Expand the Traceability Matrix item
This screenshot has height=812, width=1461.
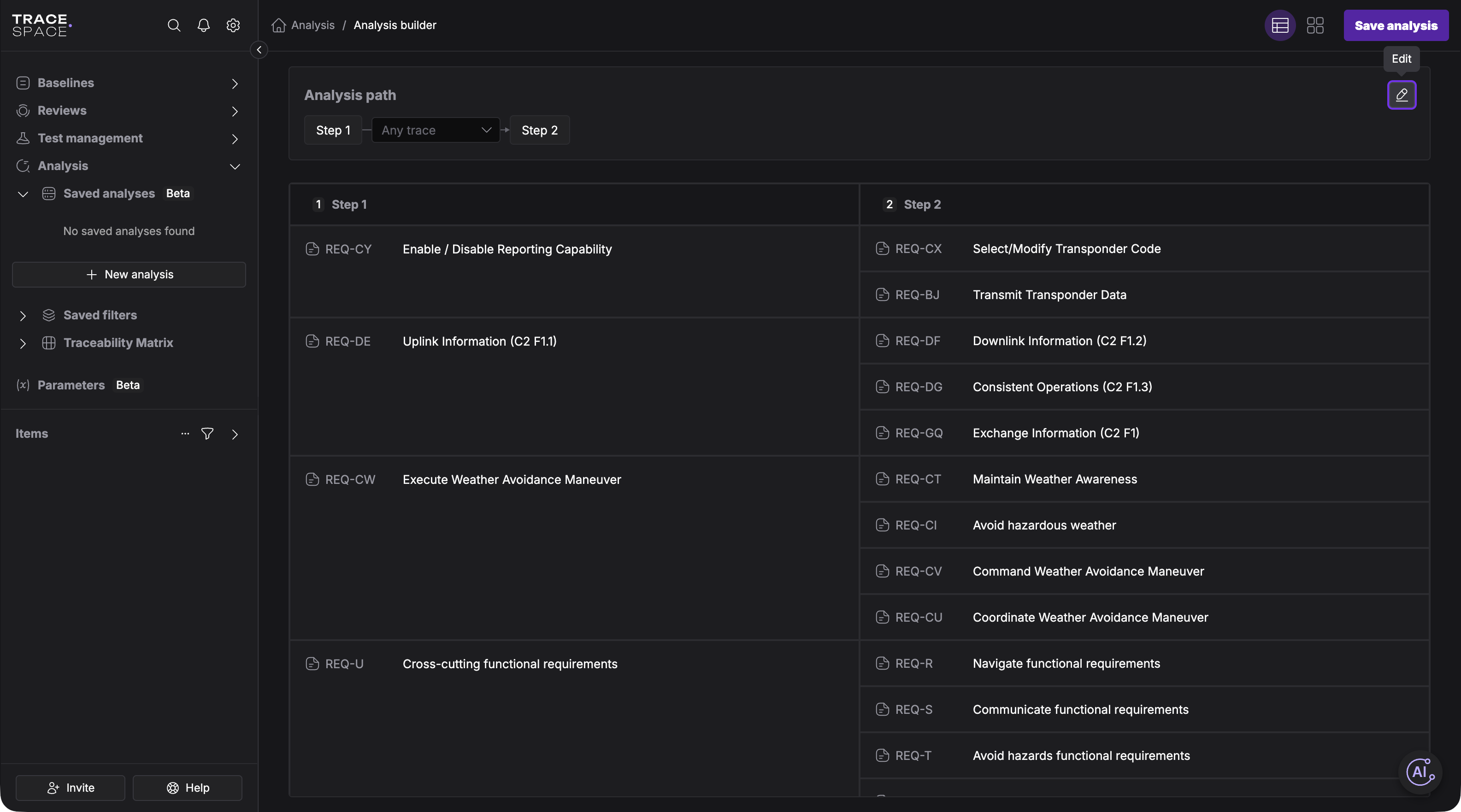coord(23,343)
